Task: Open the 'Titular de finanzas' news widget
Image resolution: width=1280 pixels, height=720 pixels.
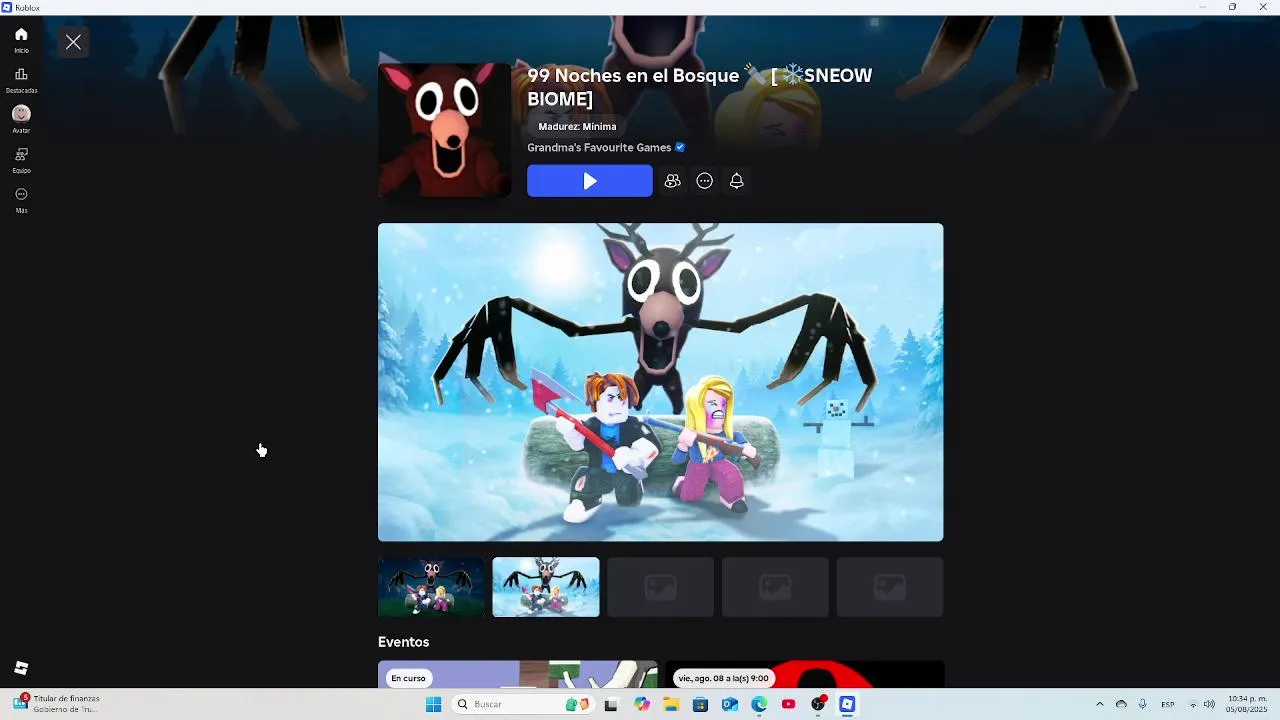Action: [x=57, y=704]
